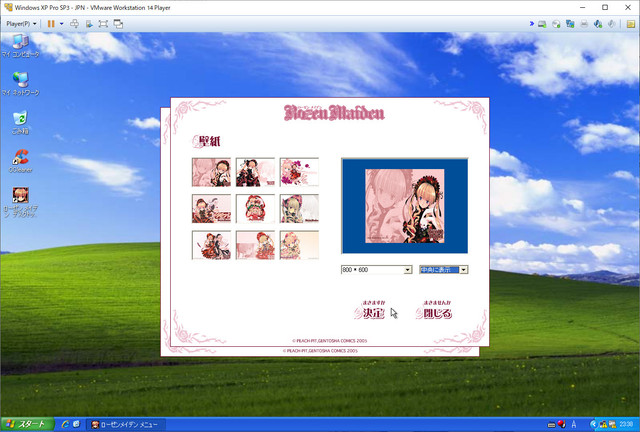
Task: Open the VMware message log icon
Action: click(631, 24)
